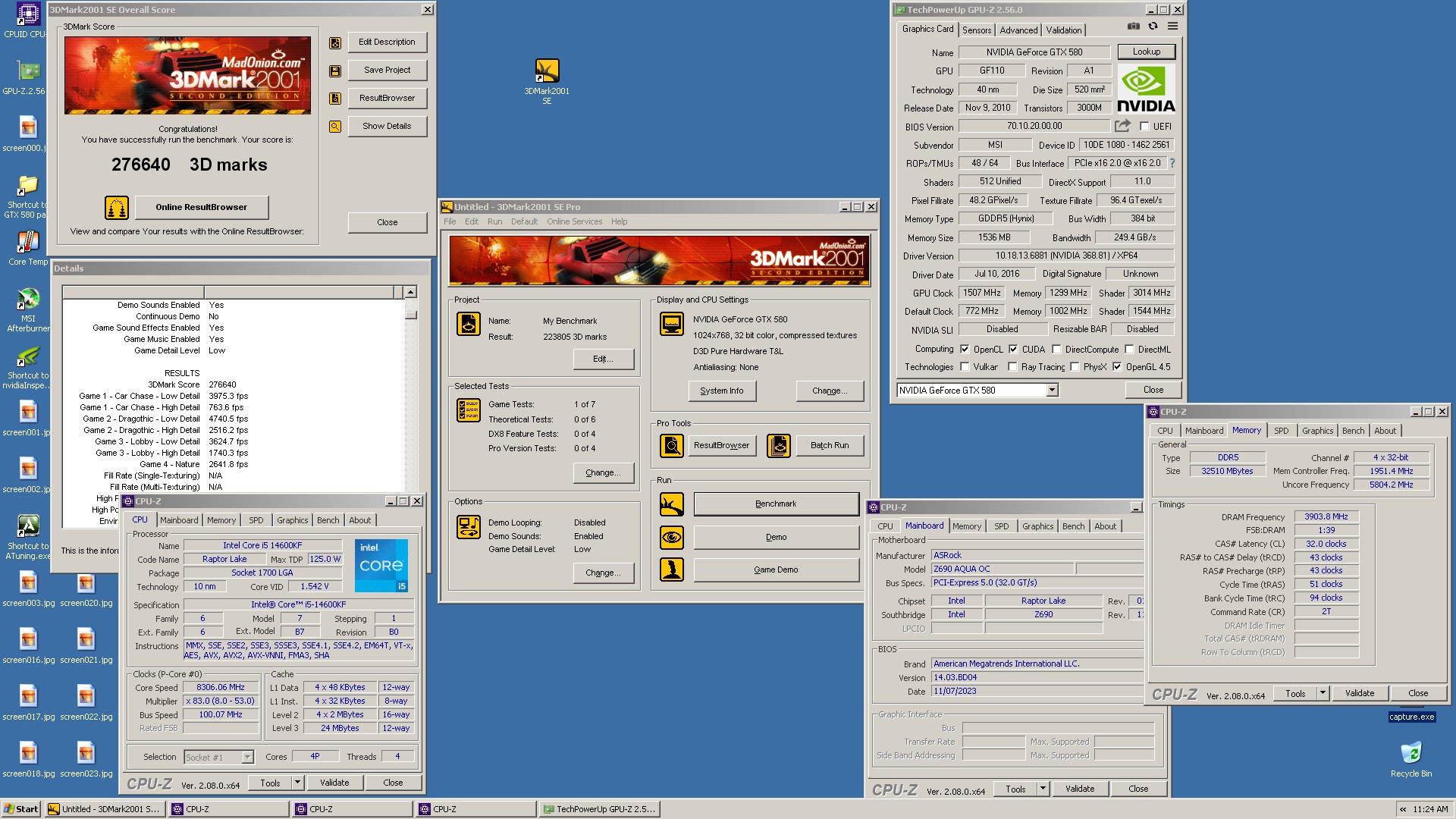Screen dimensions: 1456x819
Task: Toggle the Ray Tracing checkbox
Action: [x=1012, y=367]
